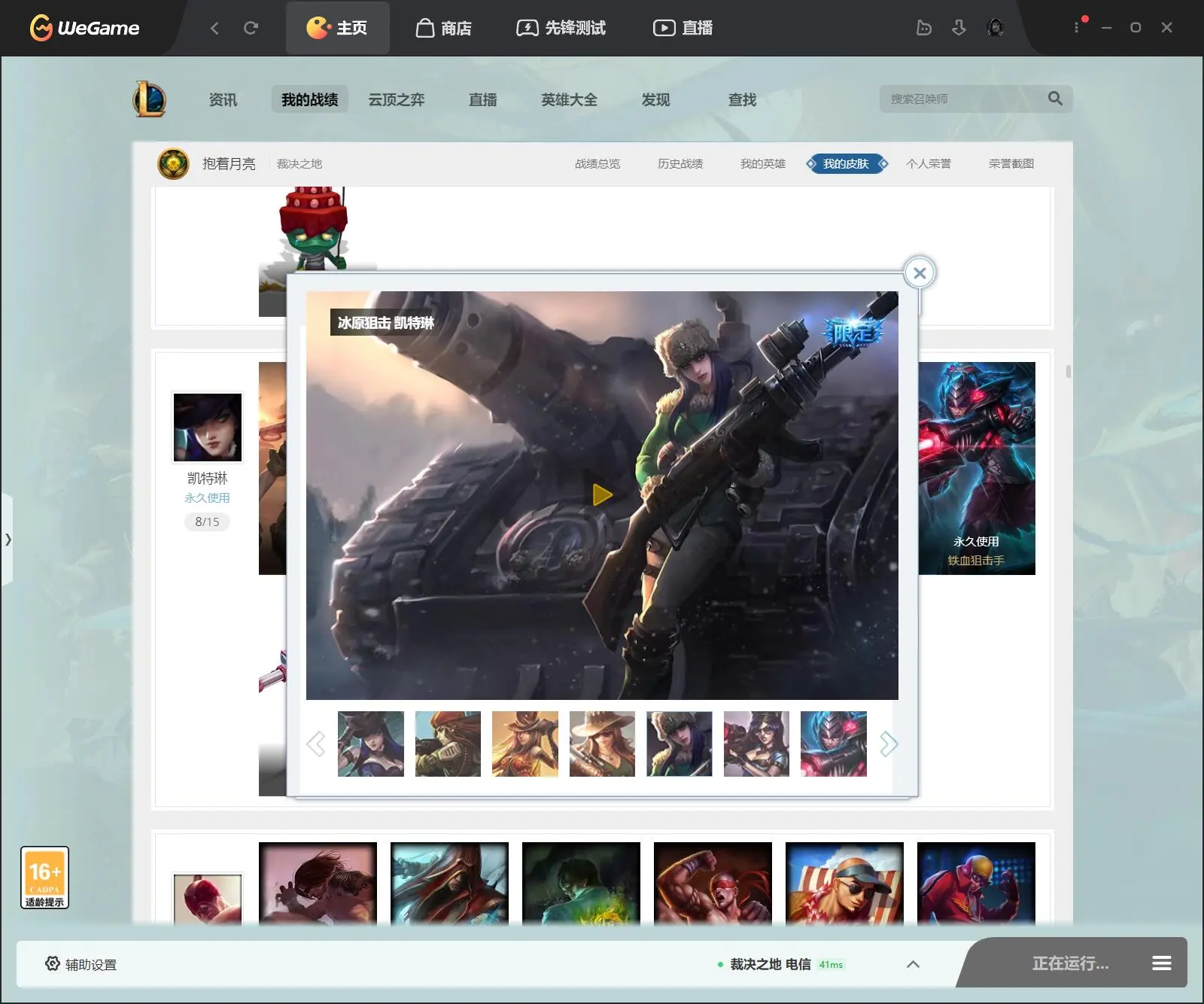Open the three-dot more menu
The image size is (1204, 1004).
coord(1077,27)
